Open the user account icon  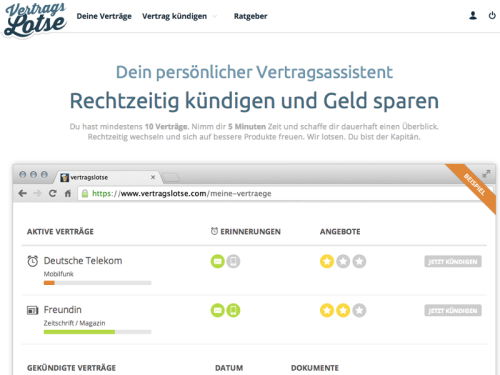pyautogui.click(x=473, y=16)
